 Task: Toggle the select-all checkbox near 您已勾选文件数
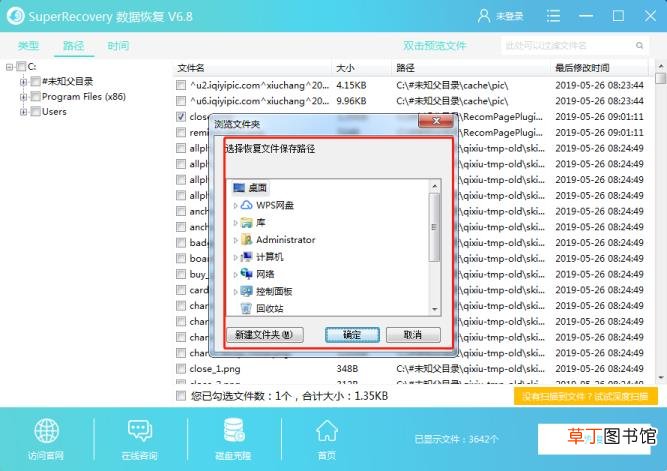pyautogui.click(x=181, y=396)
